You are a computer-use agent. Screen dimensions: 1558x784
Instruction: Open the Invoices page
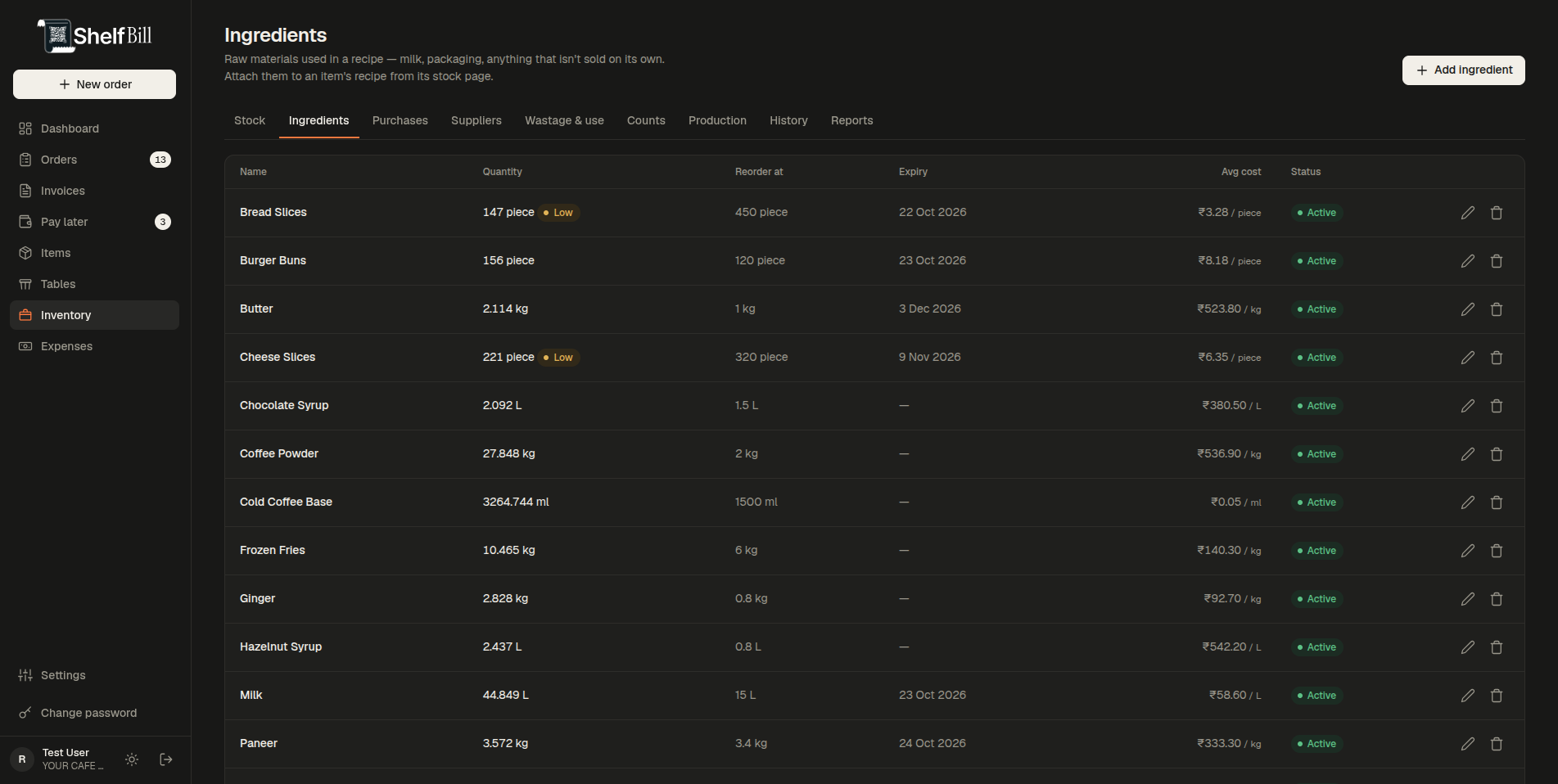coord(94,191)
